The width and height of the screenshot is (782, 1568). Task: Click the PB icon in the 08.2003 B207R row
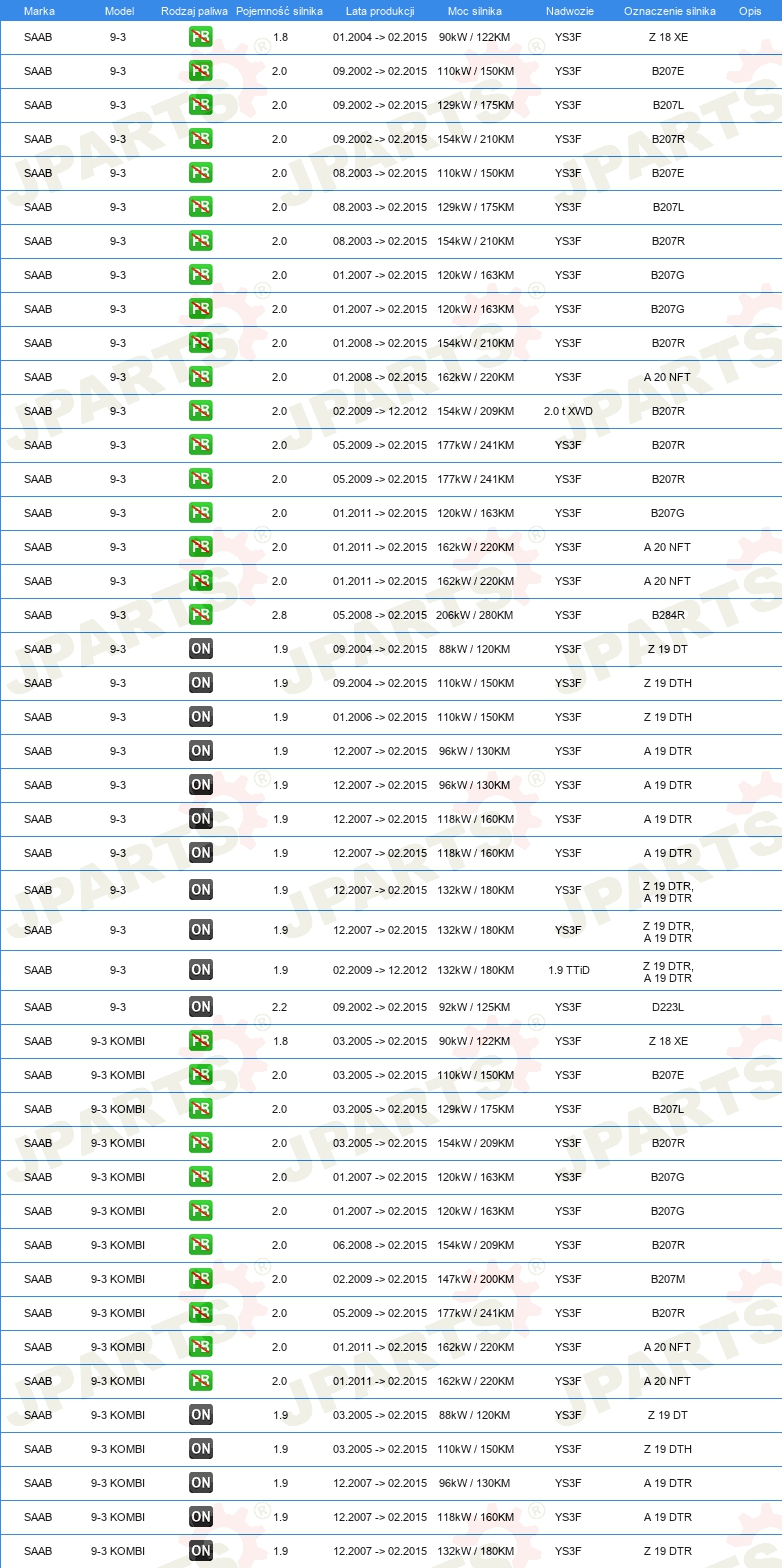pos(200,242)
